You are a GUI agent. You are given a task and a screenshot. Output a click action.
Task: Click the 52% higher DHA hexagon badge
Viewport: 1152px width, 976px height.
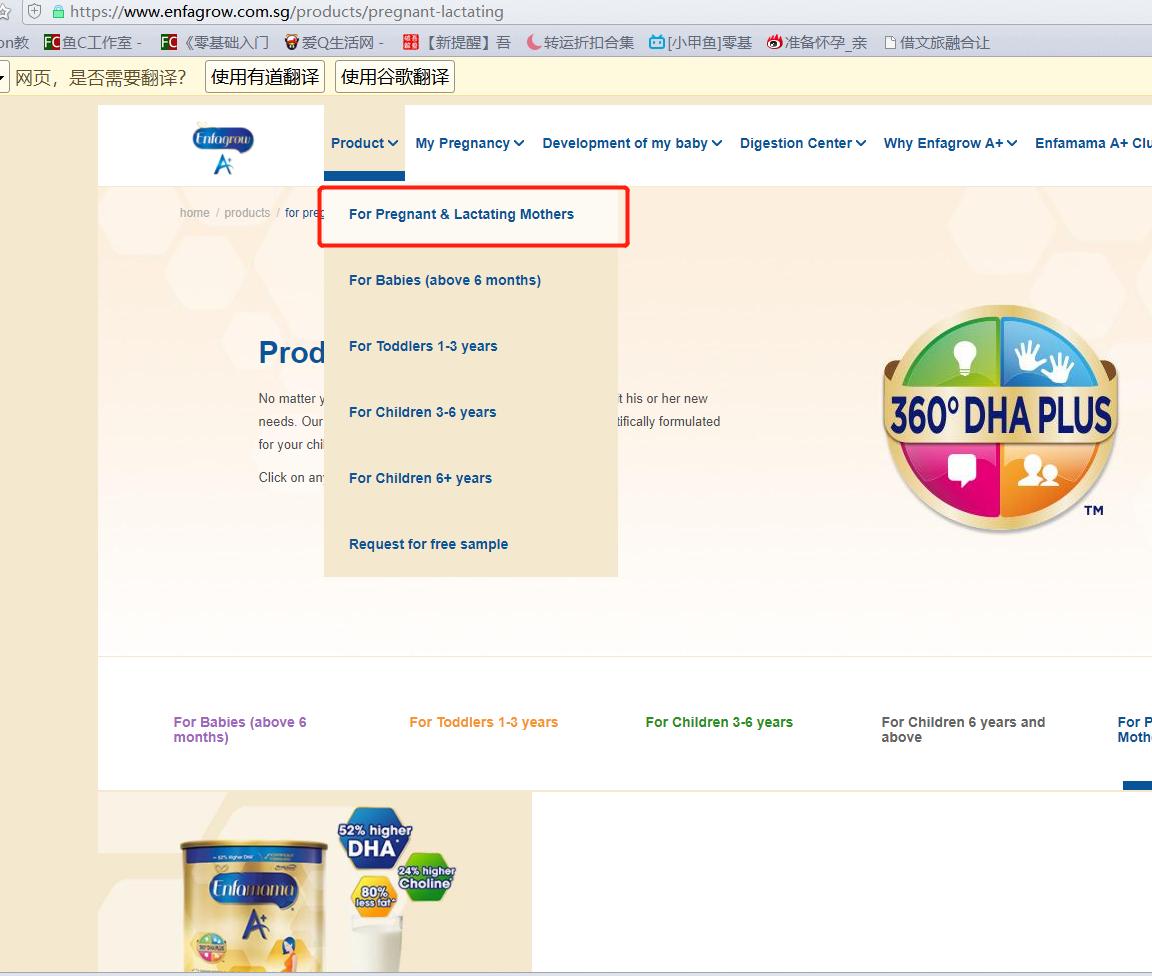[375, 840]
